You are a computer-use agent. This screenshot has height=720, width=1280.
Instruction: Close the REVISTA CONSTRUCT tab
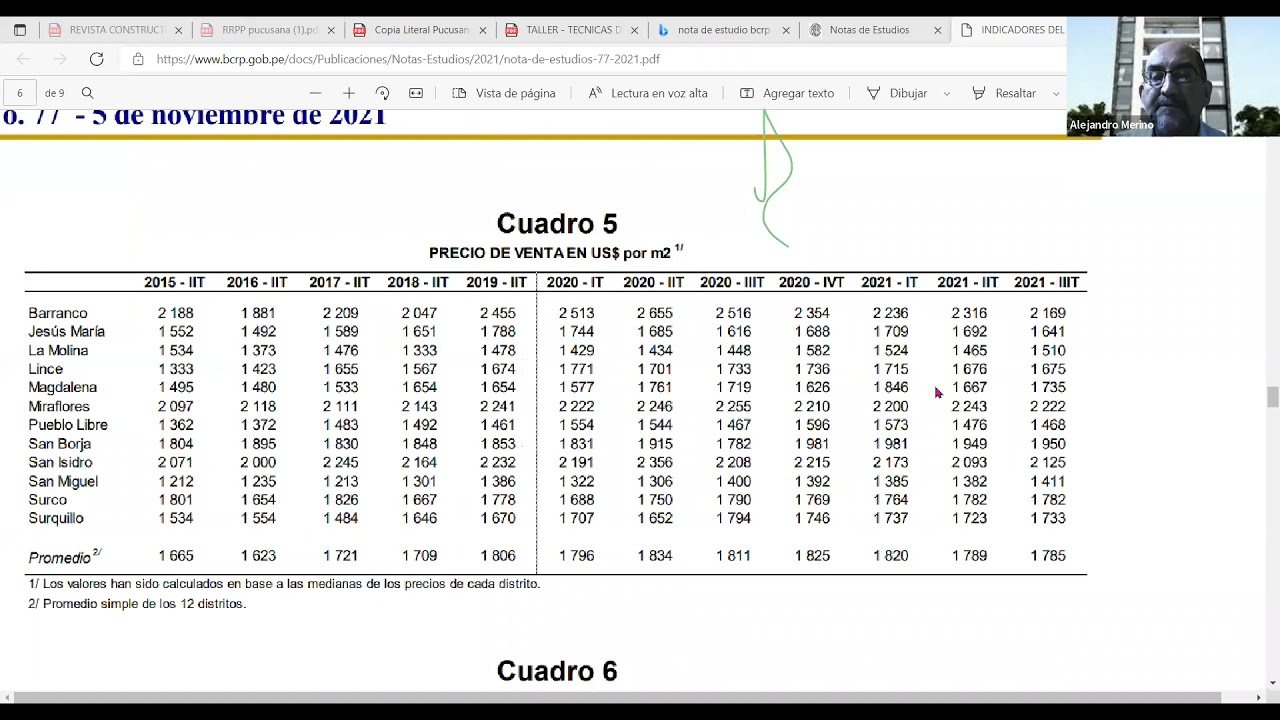click(179, 30)
